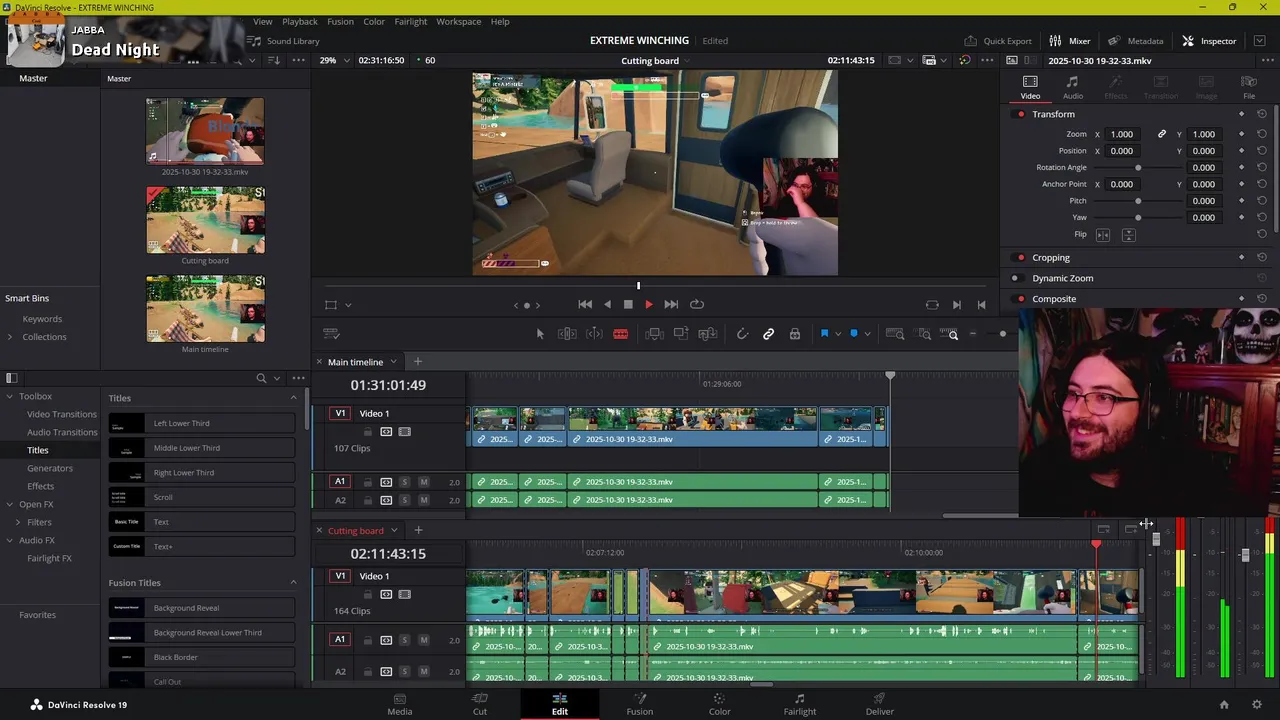Image resolution: width=1280 pixels, height=720 pixels.
Task: Open the Metadata panel button
Action: [x=1137, y=41]
